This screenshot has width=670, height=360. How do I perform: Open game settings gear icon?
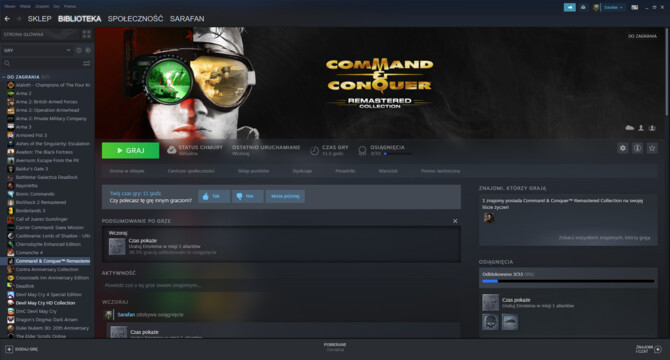coord(623,148)
